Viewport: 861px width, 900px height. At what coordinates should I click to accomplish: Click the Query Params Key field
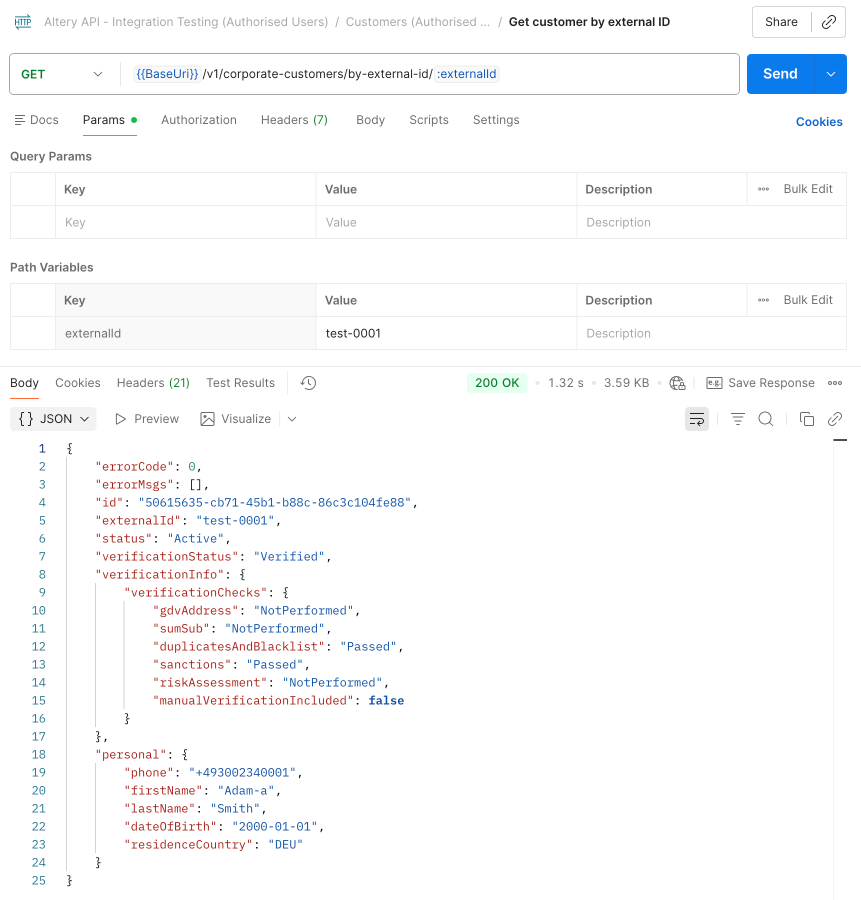pos(185,222)
